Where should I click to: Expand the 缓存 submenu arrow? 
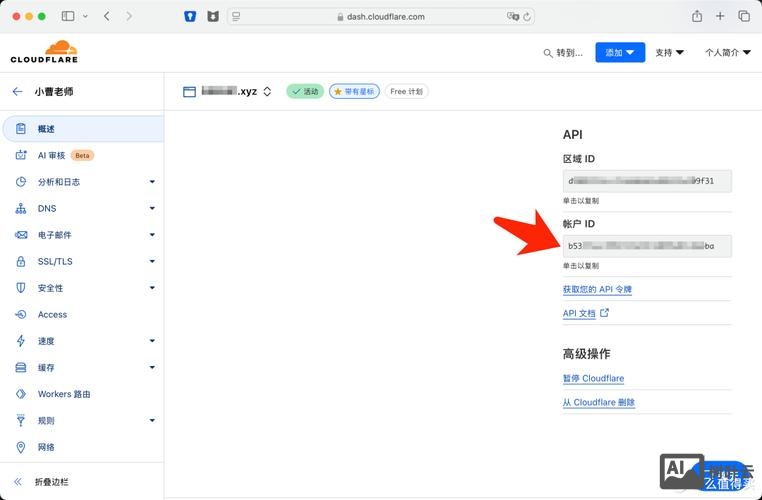(152, 367)
